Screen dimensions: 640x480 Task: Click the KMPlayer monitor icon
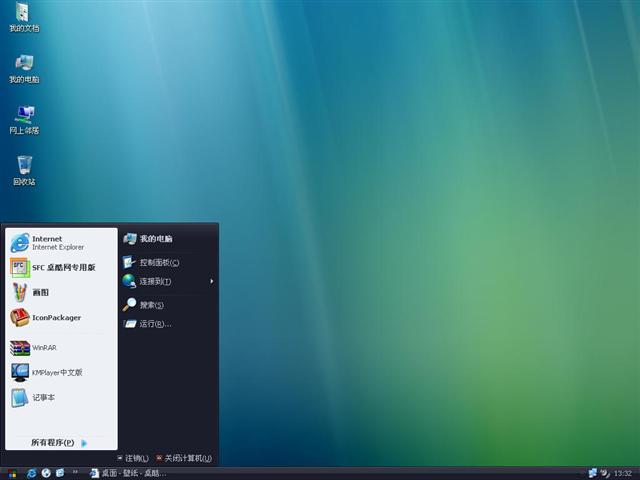tap(20, 373)
